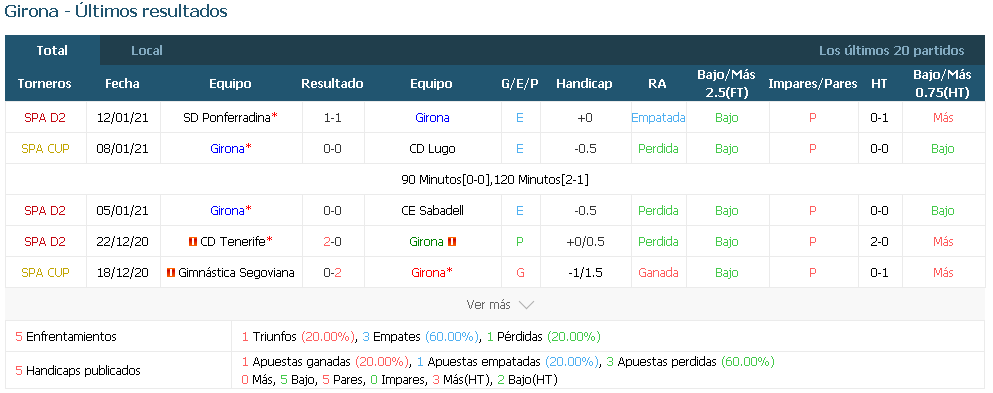Click Gimnástica Segoviana team name
Screen dimensions: 993x393
click(x=236, y=273)
